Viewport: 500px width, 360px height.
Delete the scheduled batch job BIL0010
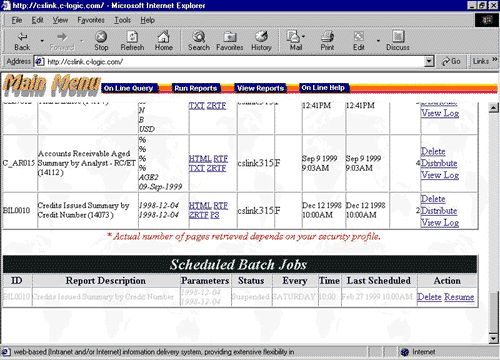point(429,297)
